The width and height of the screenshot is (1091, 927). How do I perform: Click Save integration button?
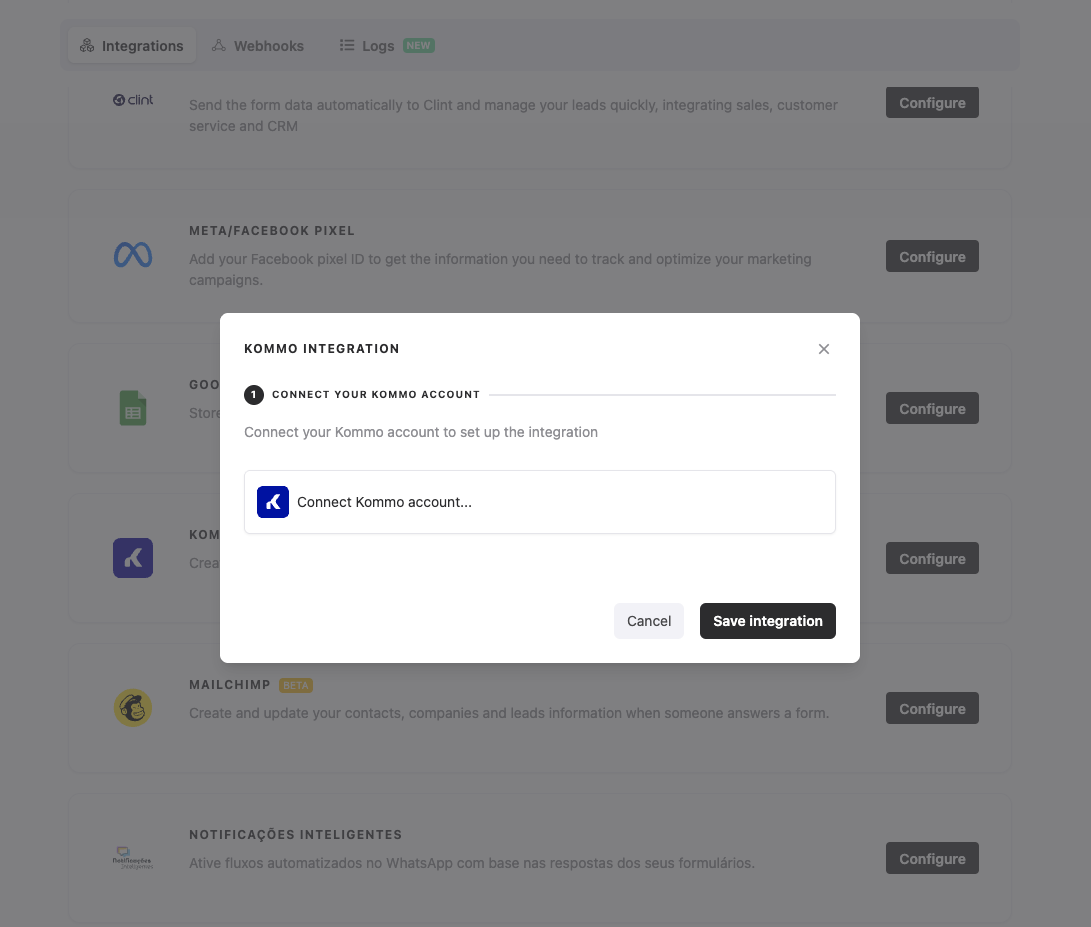[767, 621]
